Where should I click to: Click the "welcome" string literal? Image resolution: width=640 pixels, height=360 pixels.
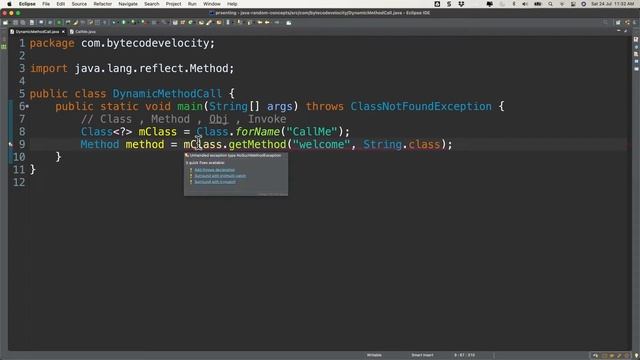coord(321,144)
